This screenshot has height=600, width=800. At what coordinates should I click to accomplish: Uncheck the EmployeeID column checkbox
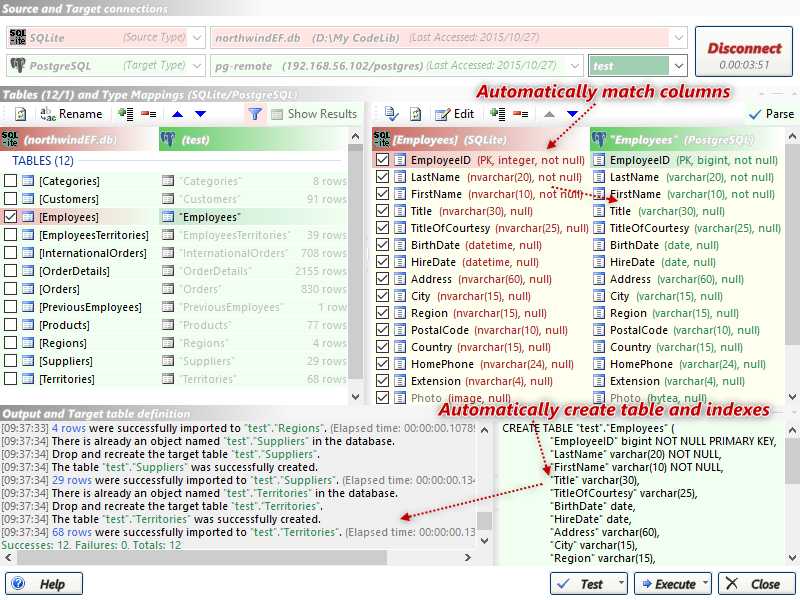tap(382, 160)
